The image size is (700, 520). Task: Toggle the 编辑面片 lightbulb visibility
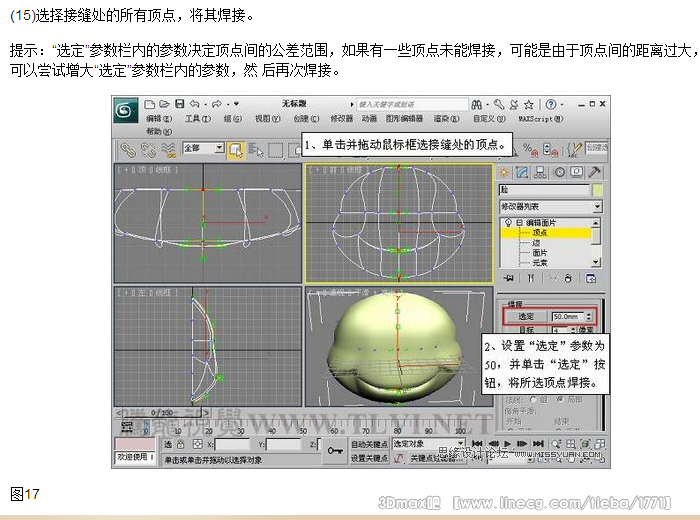508,222
